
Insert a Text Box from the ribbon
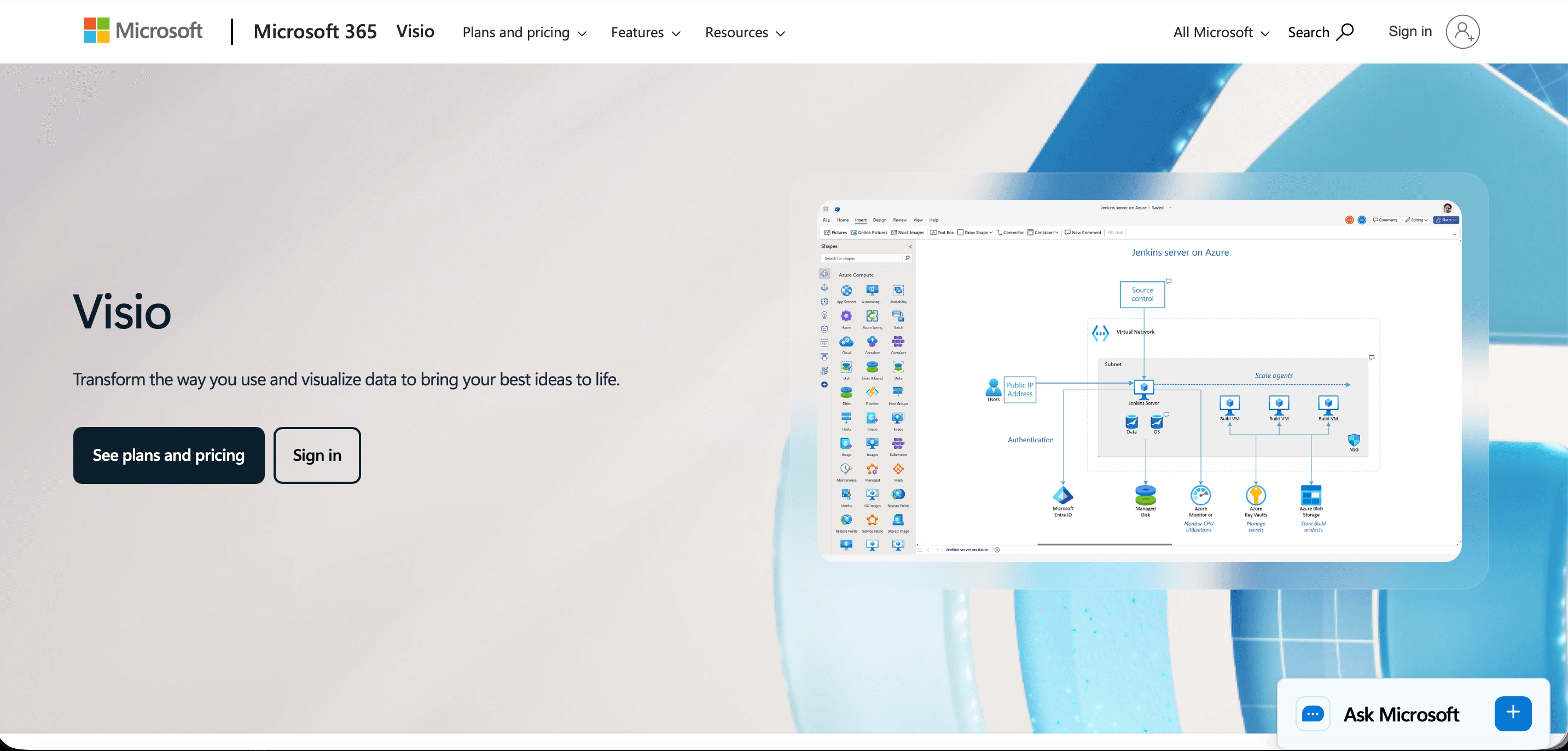[942, 233]
